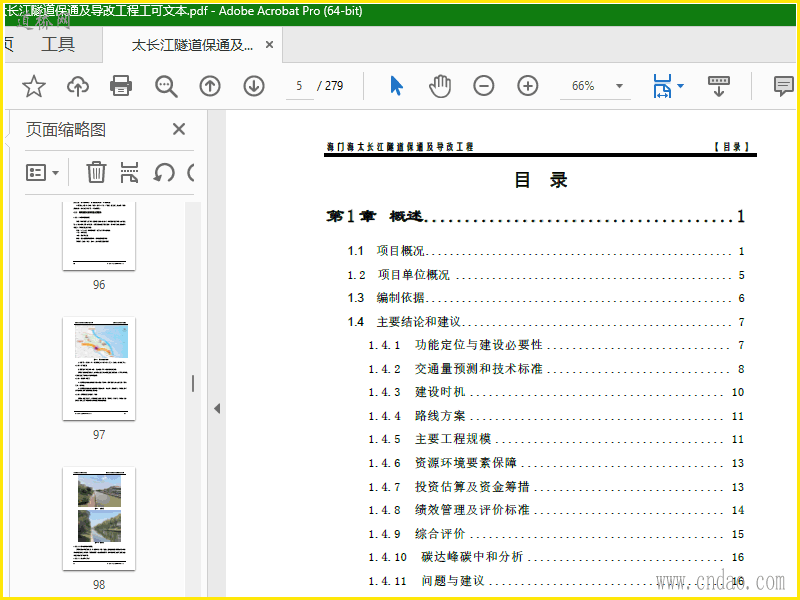The image size is (800, 600).
Task: Close the 太长江隧道保通及... document tab
Action: (269, 45)
